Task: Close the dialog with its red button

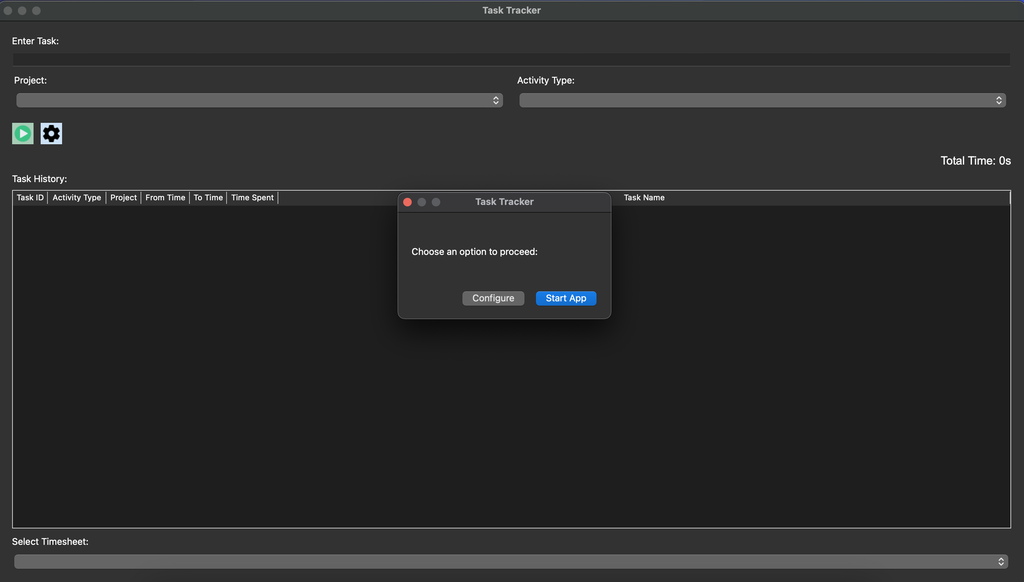Action: coord(407,202)
